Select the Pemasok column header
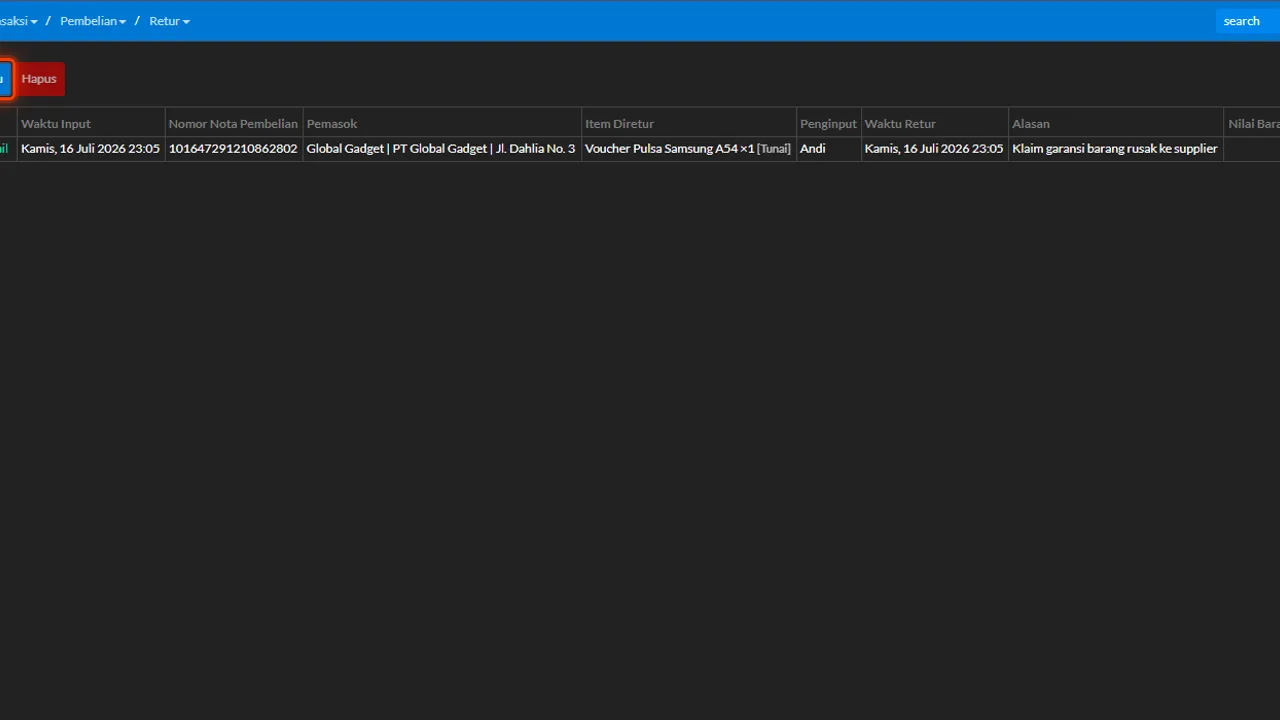 click(x=442, y=123)
